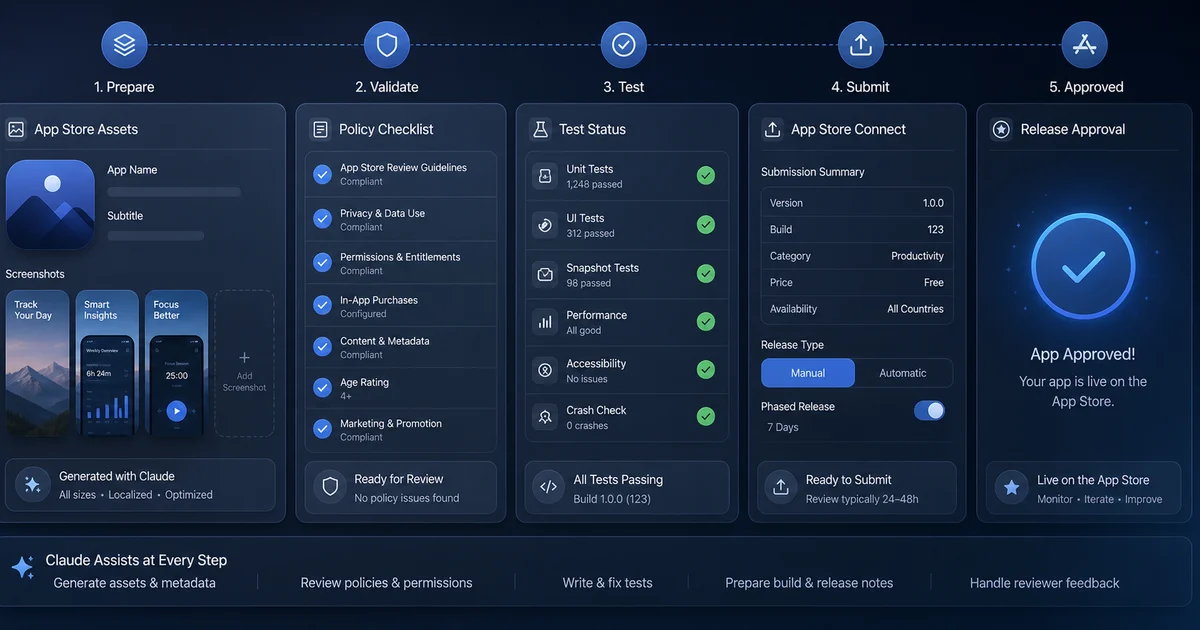
Task: Toggle Privacy & Data Use checkmark
Action: coord(322,219)
